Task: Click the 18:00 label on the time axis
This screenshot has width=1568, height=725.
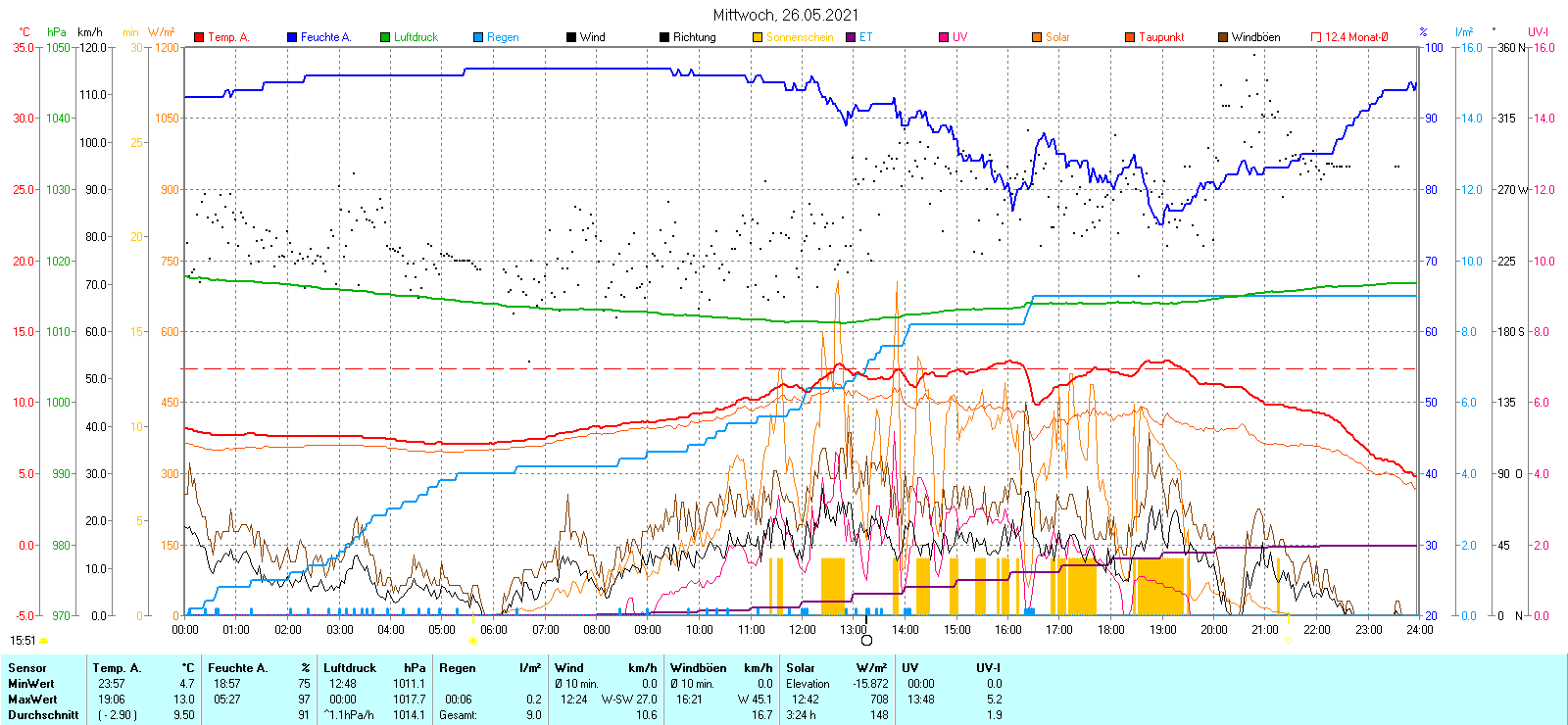Action: pyautogui.click(x=1111, y=630)
